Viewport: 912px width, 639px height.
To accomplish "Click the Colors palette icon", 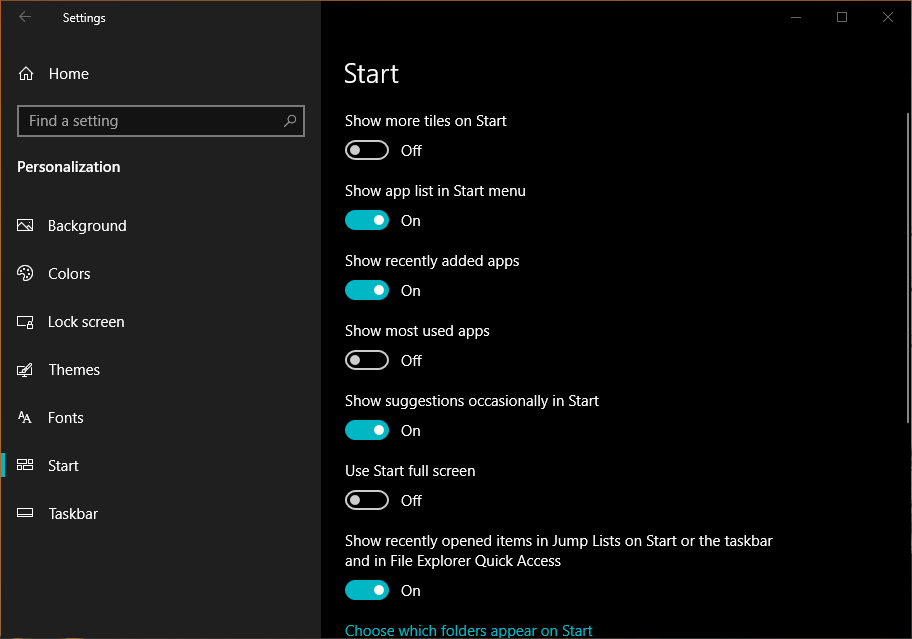I will pos(26,274).
